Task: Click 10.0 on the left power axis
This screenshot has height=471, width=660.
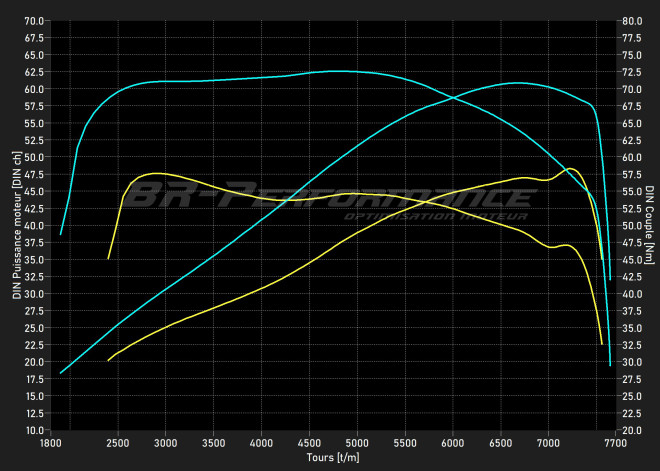Action: [x=32, y=430]
